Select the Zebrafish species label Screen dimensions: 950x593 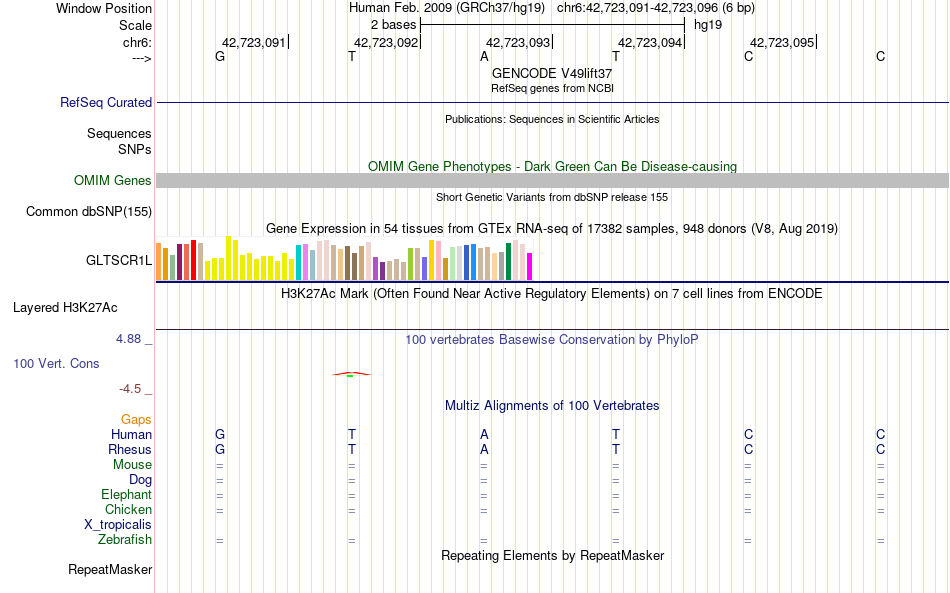click(125, 539)
